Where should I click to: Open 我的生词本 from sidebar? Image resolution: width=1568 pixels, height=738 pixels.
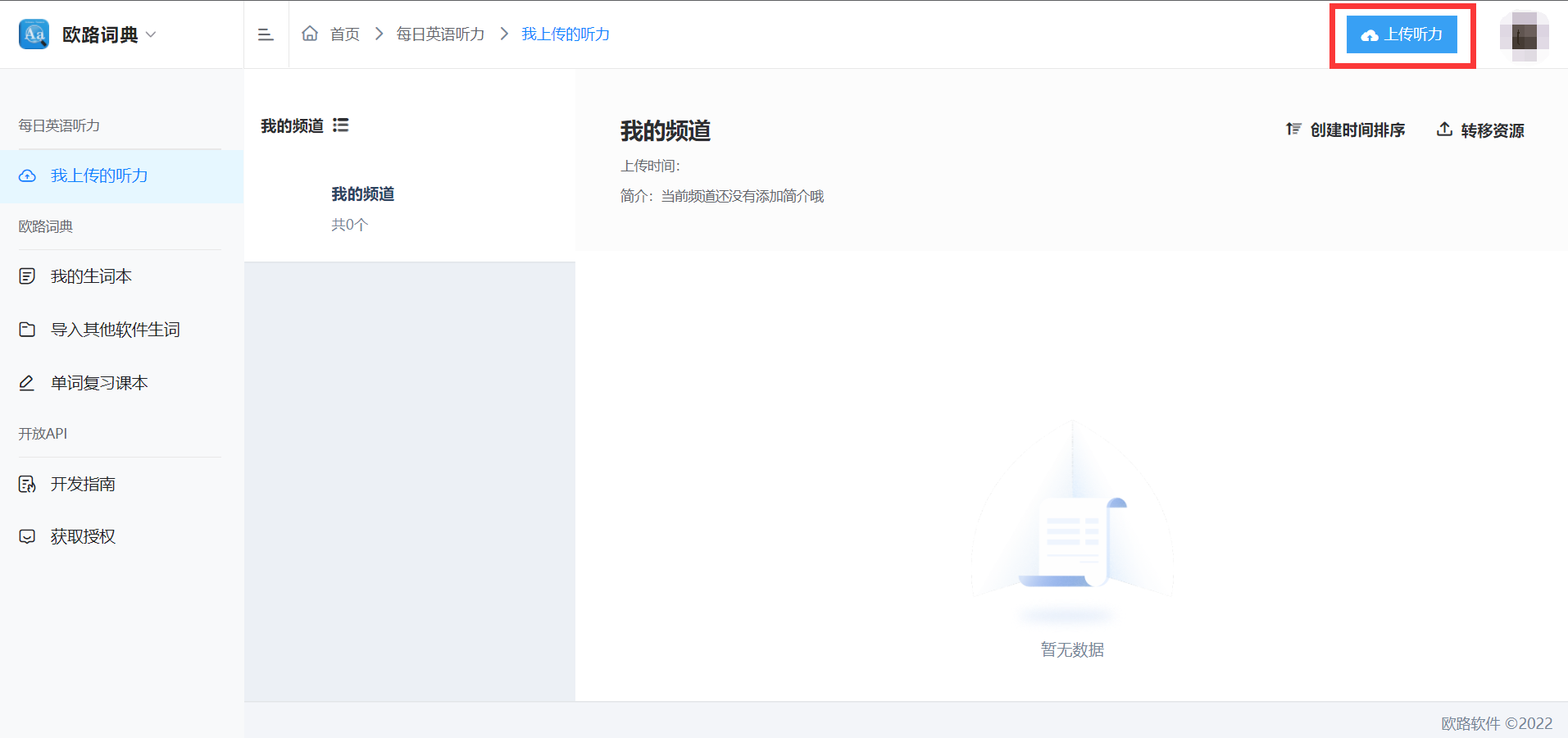click(91, 276)
